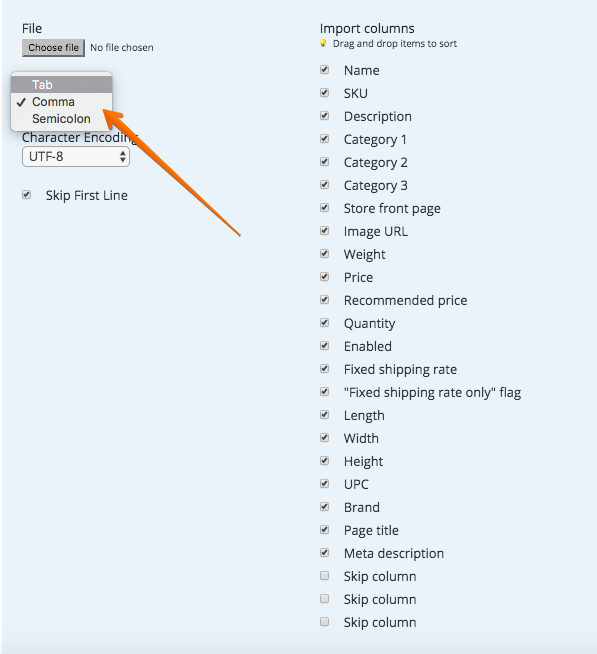Enable the first Skip column checkbox
Viewport: 597px width, 654px height.
(325, 576)
